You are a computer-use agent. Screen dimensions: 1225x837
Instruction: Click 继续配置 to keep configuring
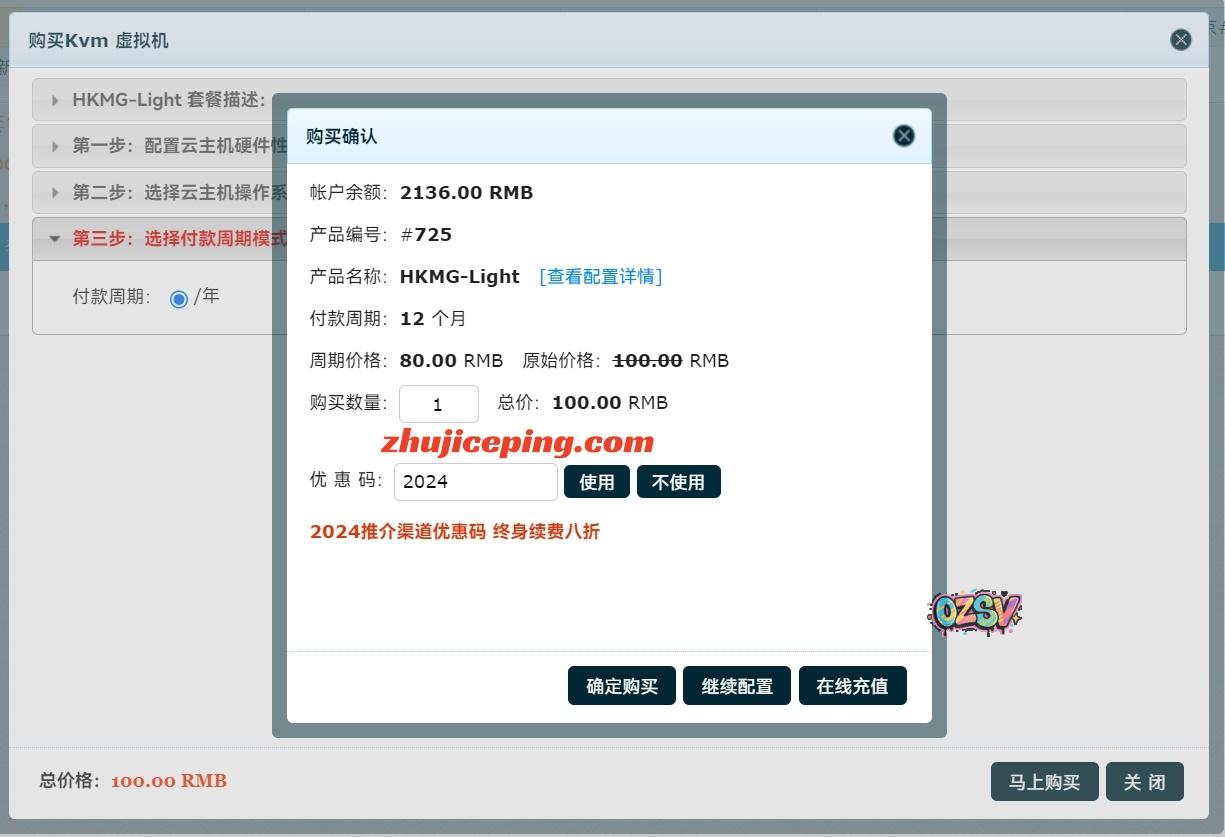[736, 686]
